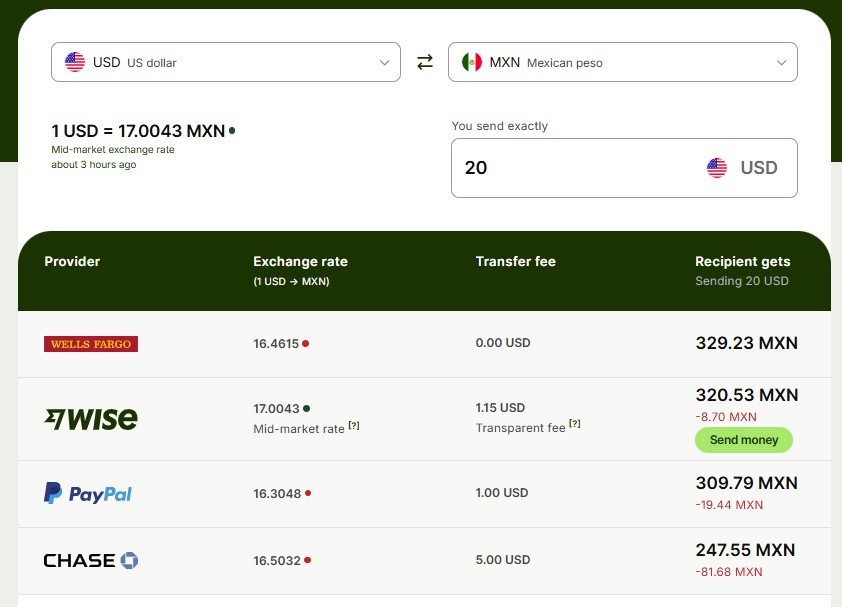Expand the MXN dropdown chevron arrow
Viewport: 842px width, 607px height.
781,63
